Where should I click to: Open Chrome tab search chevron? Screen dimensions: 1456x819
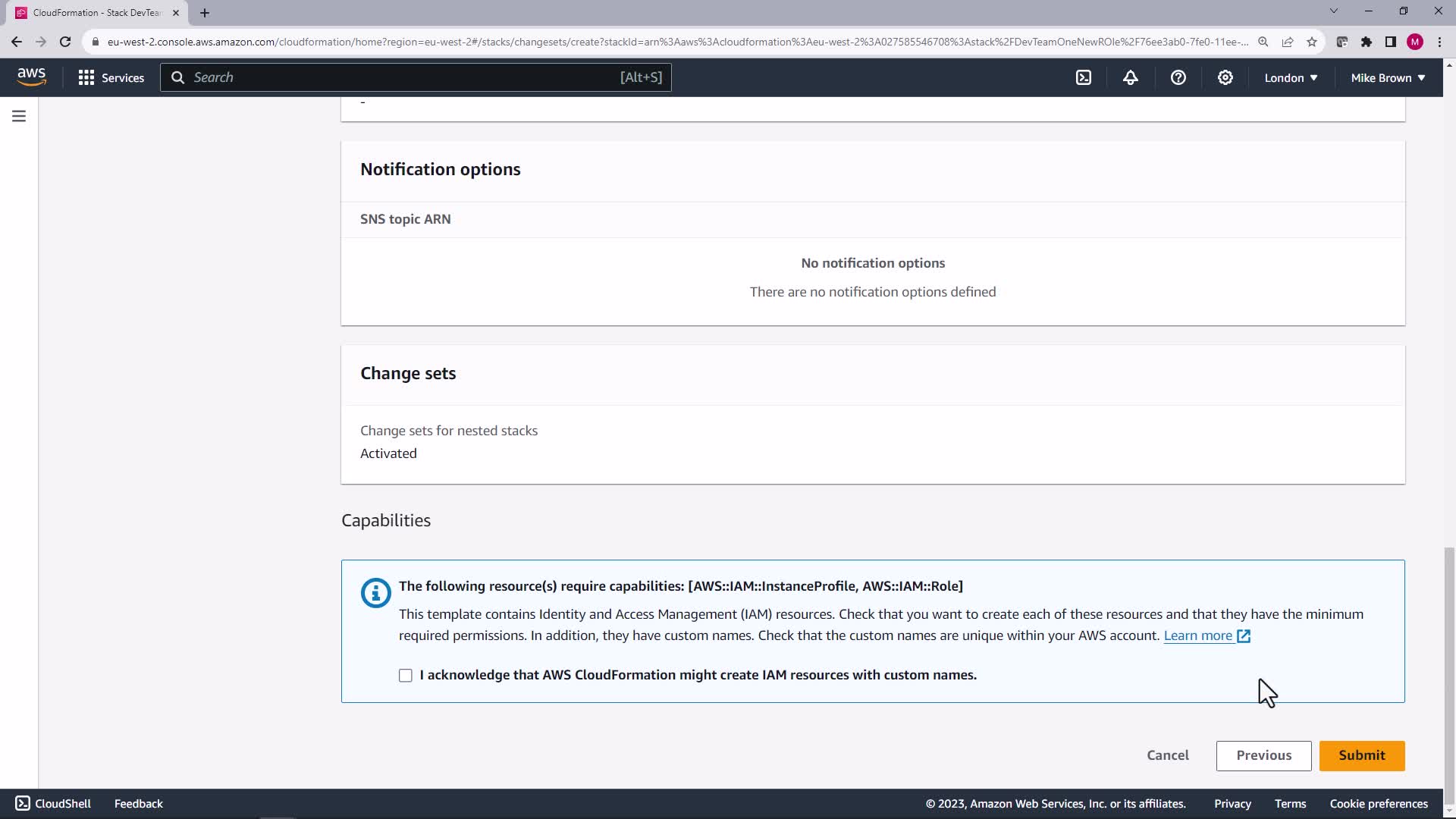(x=1334, y=11)
